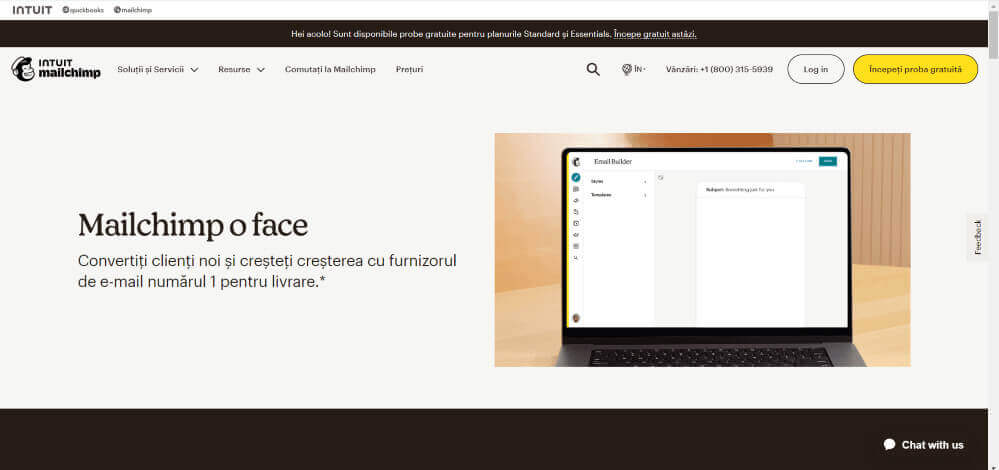Click the Intuit Mailchimp logo
The image size is (999, 470).
(56, 69)
